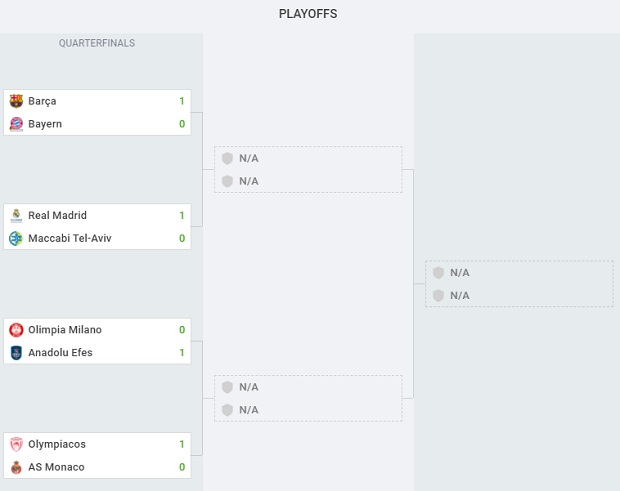Viewport: 620px width, 491px height.
Task: Click Real Madrid's series score of 1
Action: click(182, 215)
